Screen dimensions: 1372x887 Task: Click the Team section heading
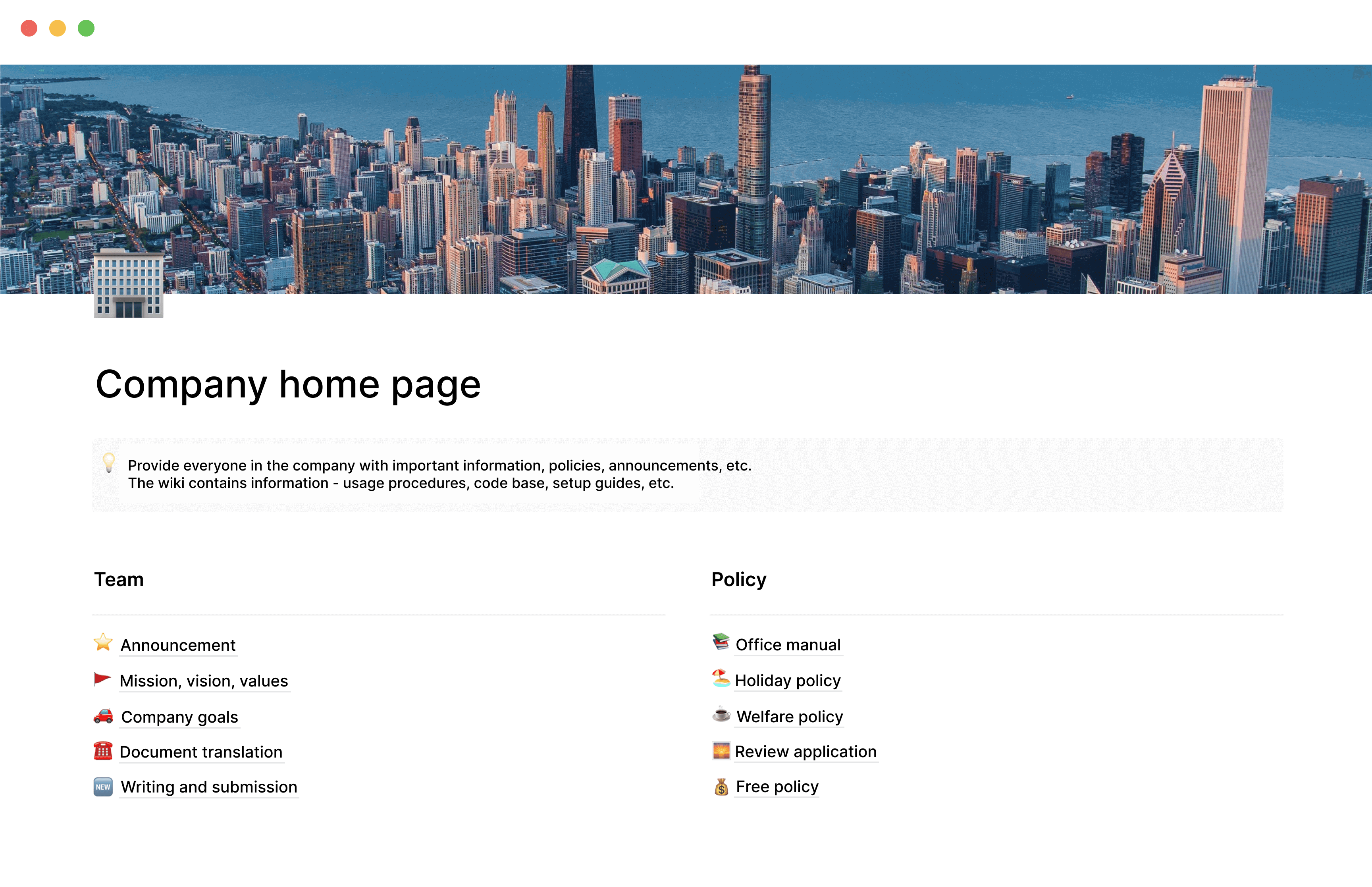click(x=119, y=579)
